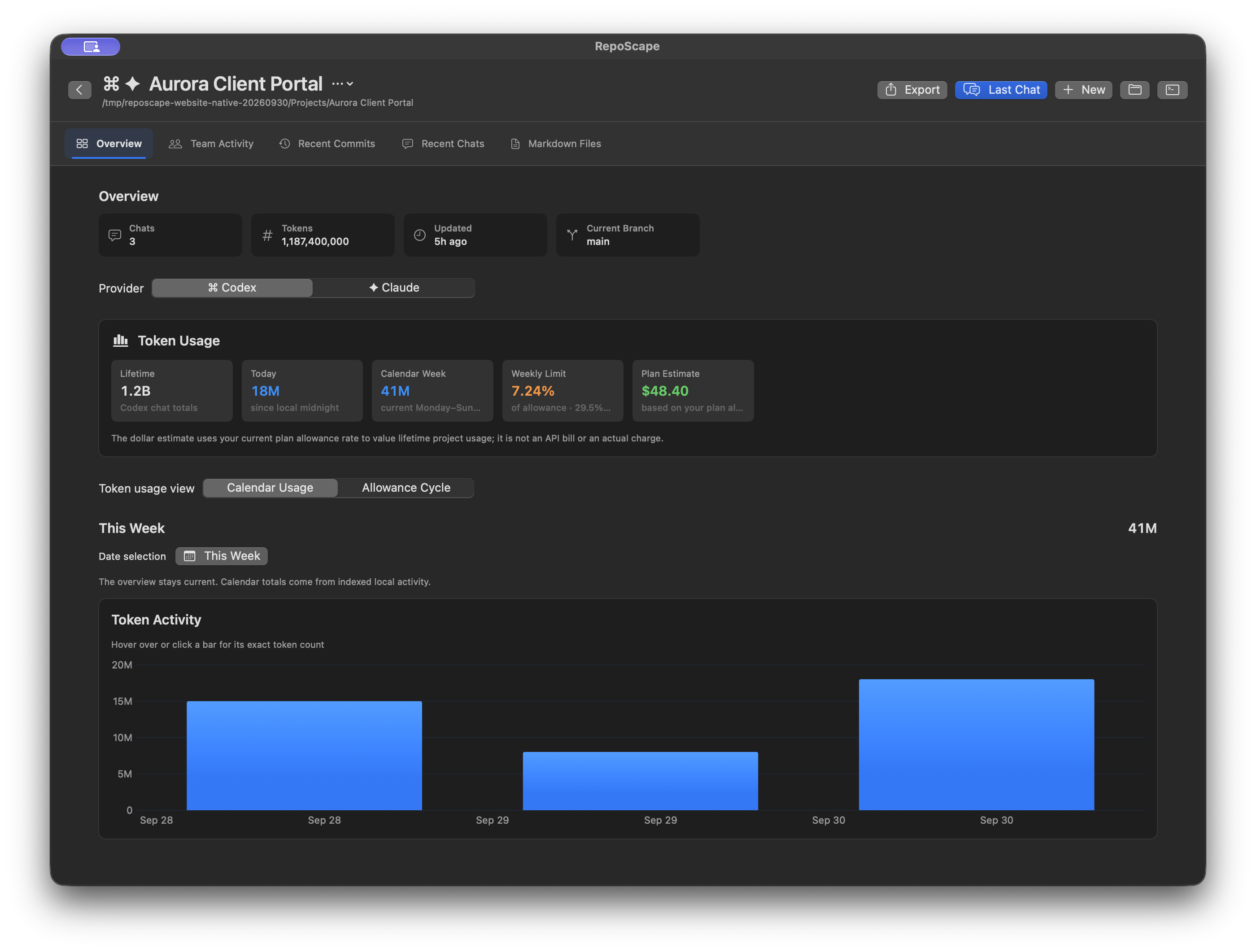
Task: Open the Last Chat button
Action: pos(1001,90)
